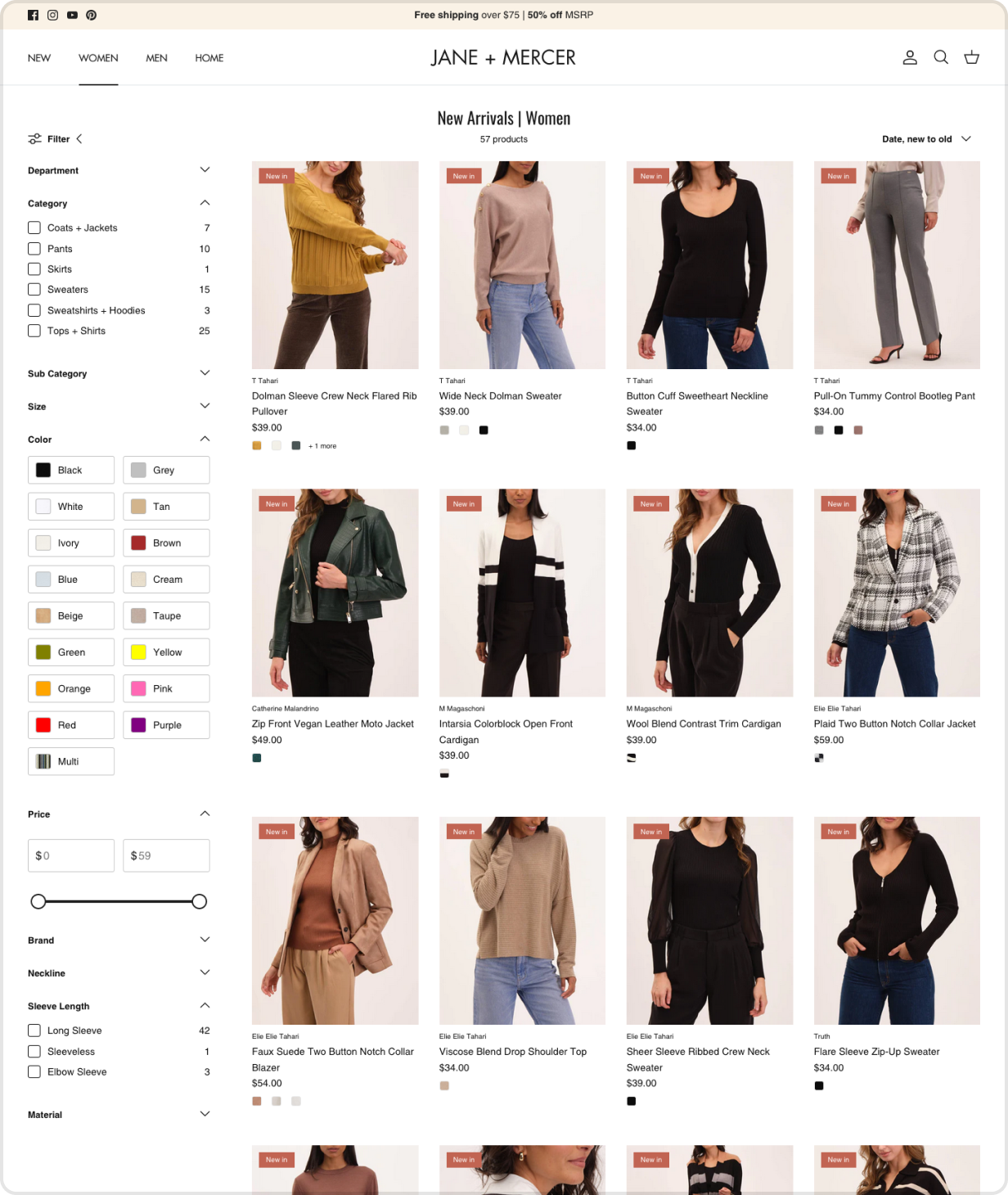Open the YouTube social icon
Screen dimensions: 1008x1195
[x=72, y=15]
